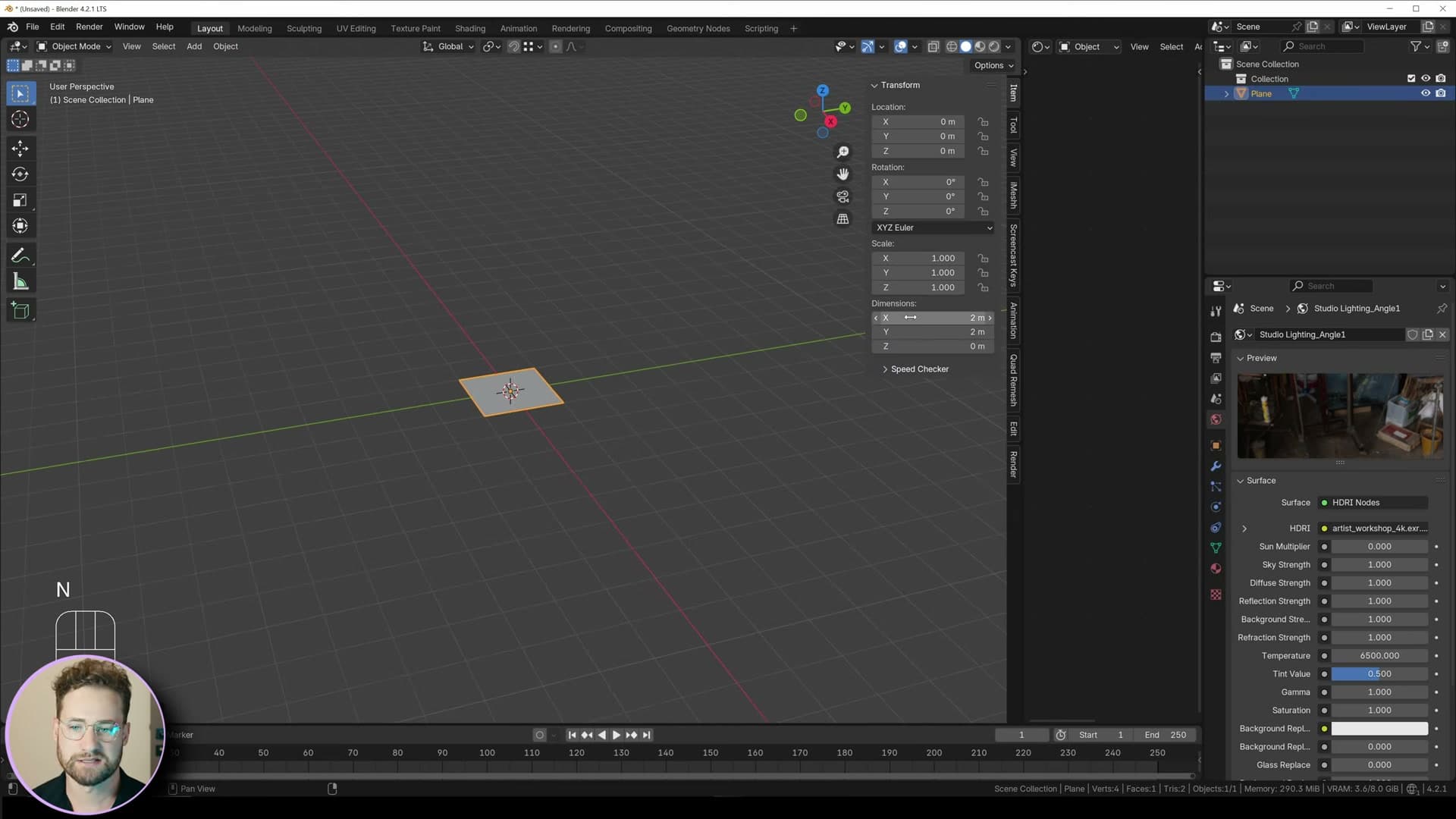This screenshot has width=1456, height=819.
Task: Toggle the camera view icon
Action: (843, 196)
